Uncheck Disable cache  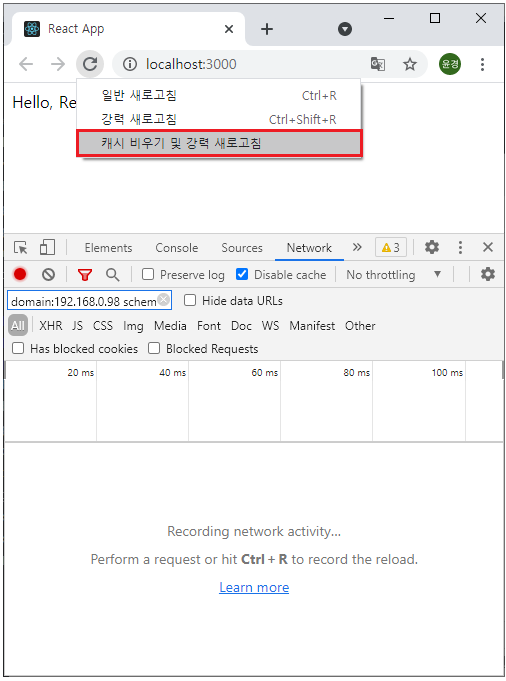(x=242, y=274)
